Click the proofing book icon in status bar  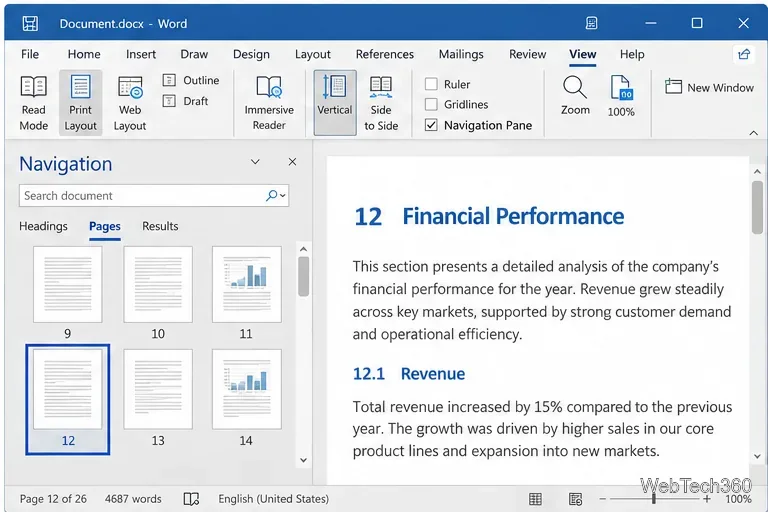point(191,499)
